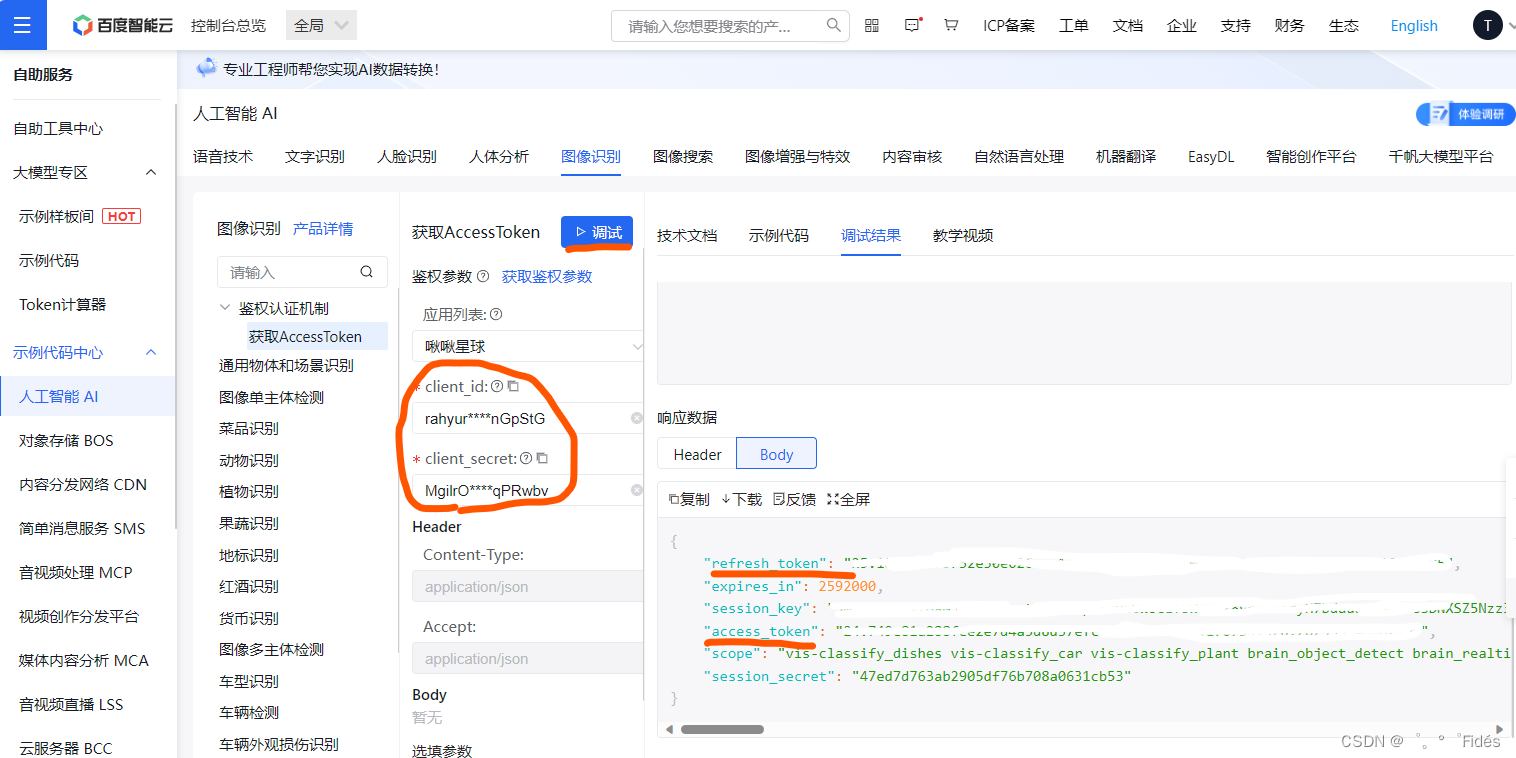This screenshot has width=1516, height=758.
Task: Copy the client_id value with copy icon
Action: pos(513,386)
